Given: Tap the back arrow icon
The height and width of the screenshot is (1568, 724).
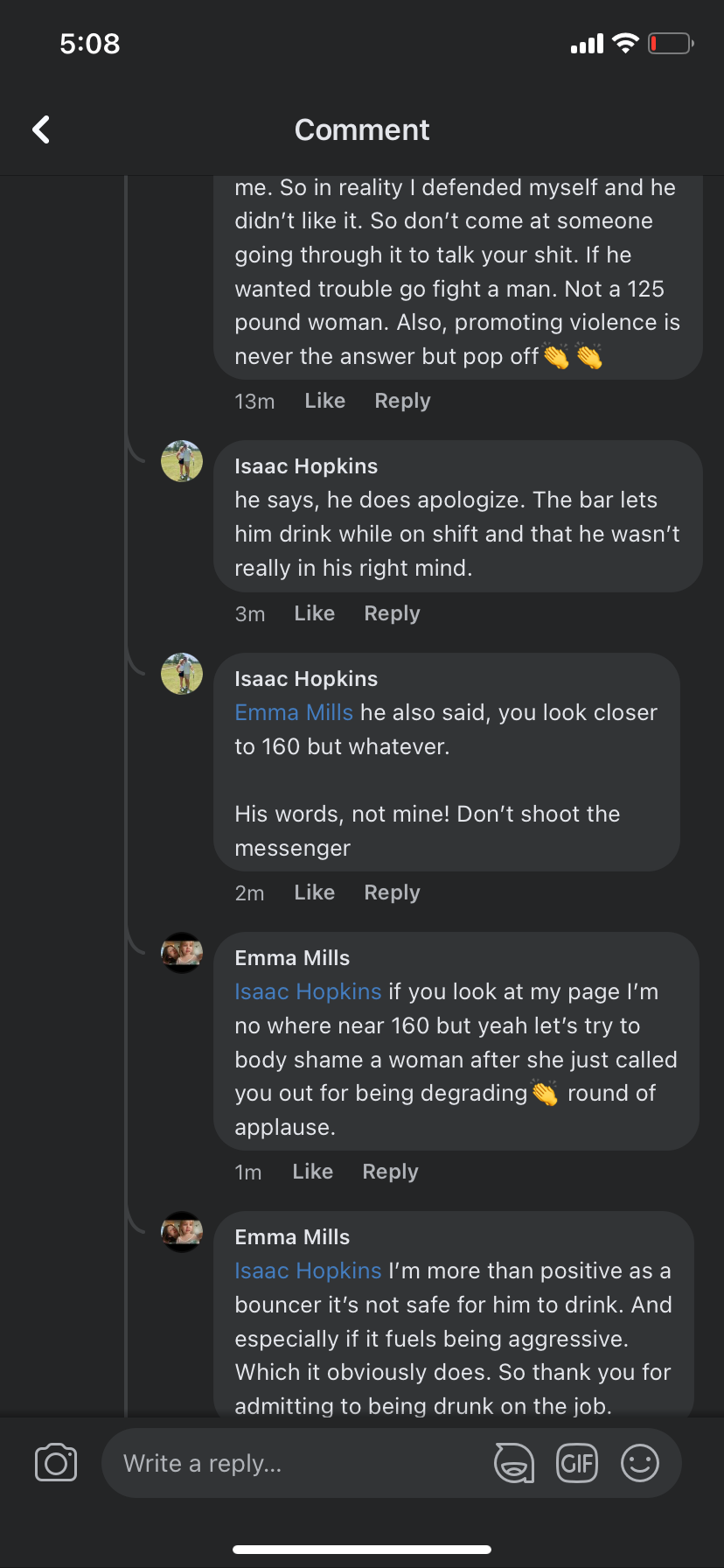Looking at the screenshot, I should click(x=41, y=129).
